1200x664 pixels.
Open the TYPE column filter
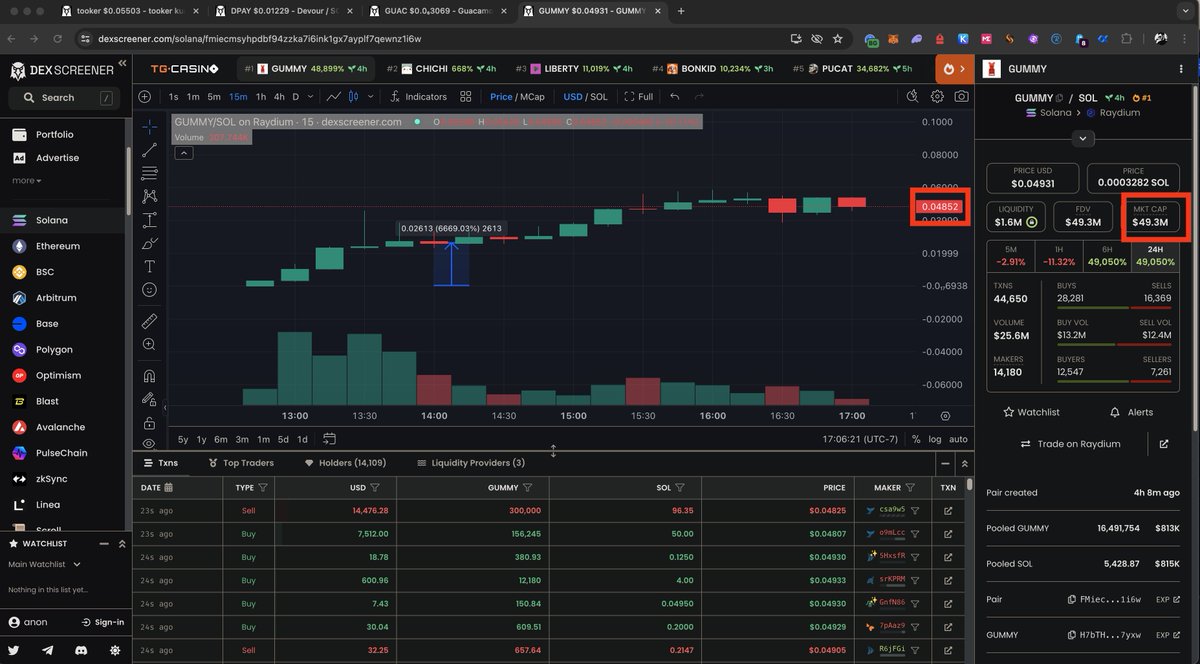263,488
